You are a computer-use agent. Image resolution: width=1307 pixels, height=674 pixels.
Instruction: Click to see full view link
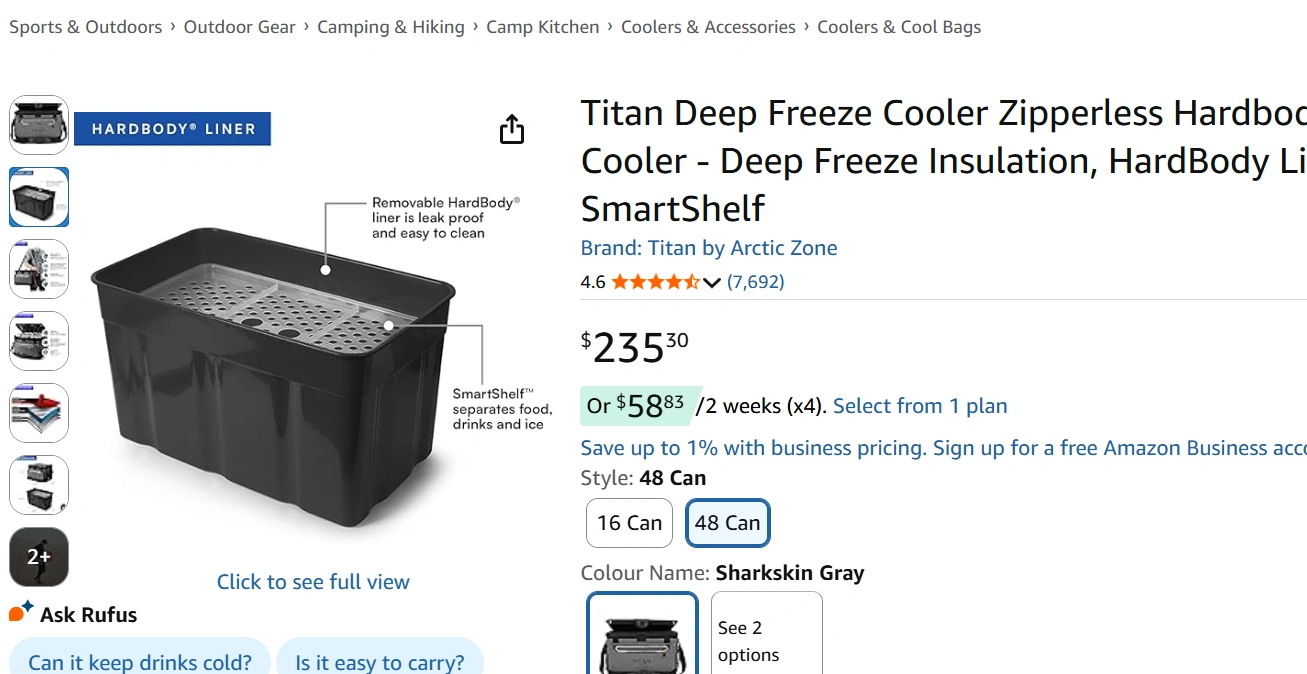(313, 582)
